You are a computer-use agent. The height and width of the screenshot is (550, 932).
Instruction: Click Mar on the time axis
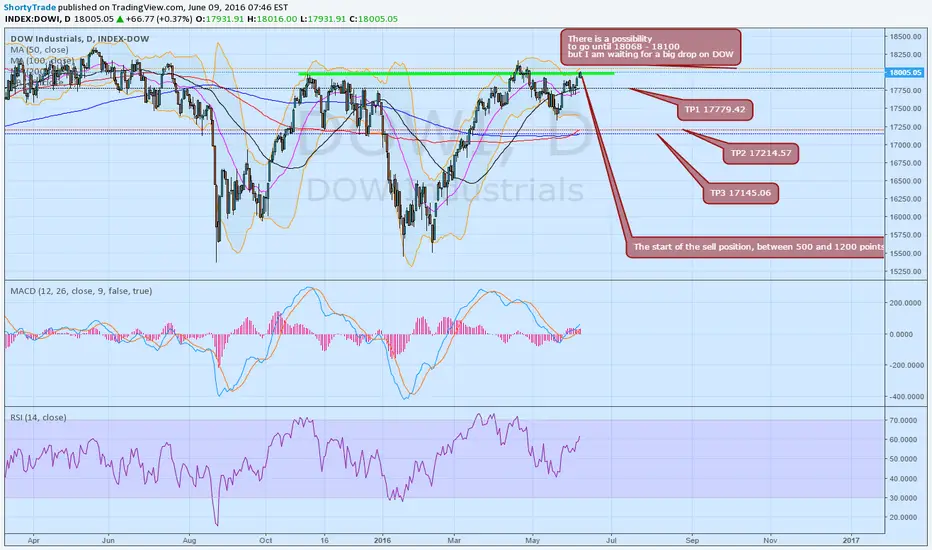(x=454, y=540)
